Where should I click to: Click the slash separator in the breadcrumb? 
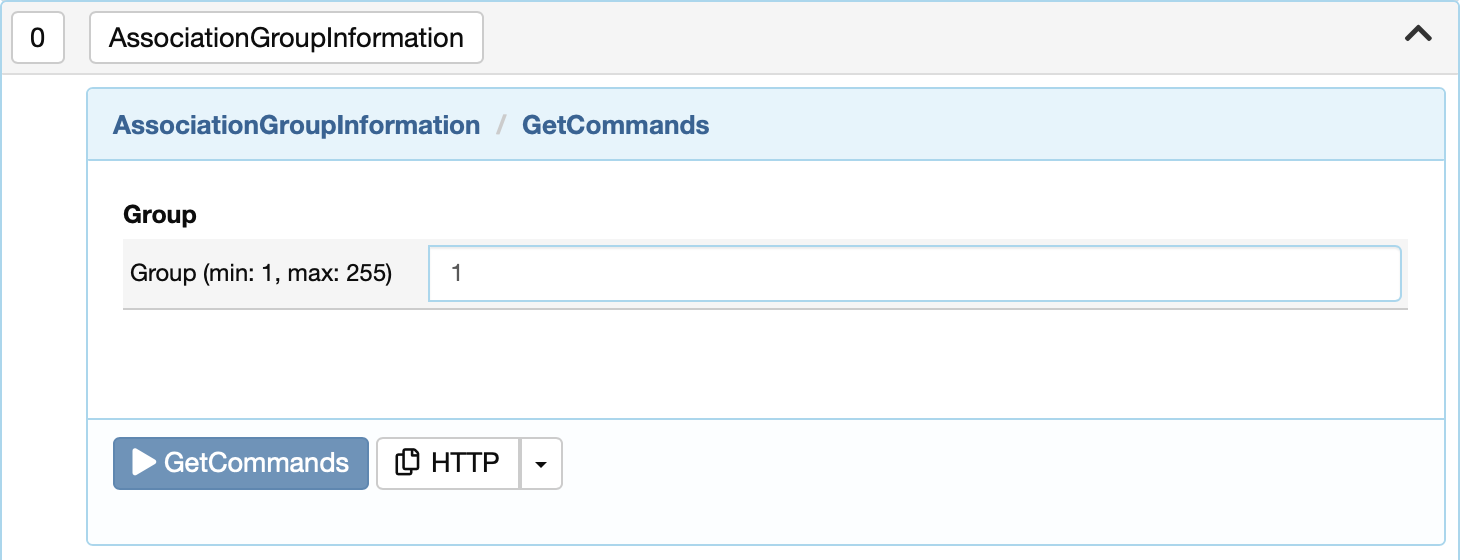[x=501, y=125]
